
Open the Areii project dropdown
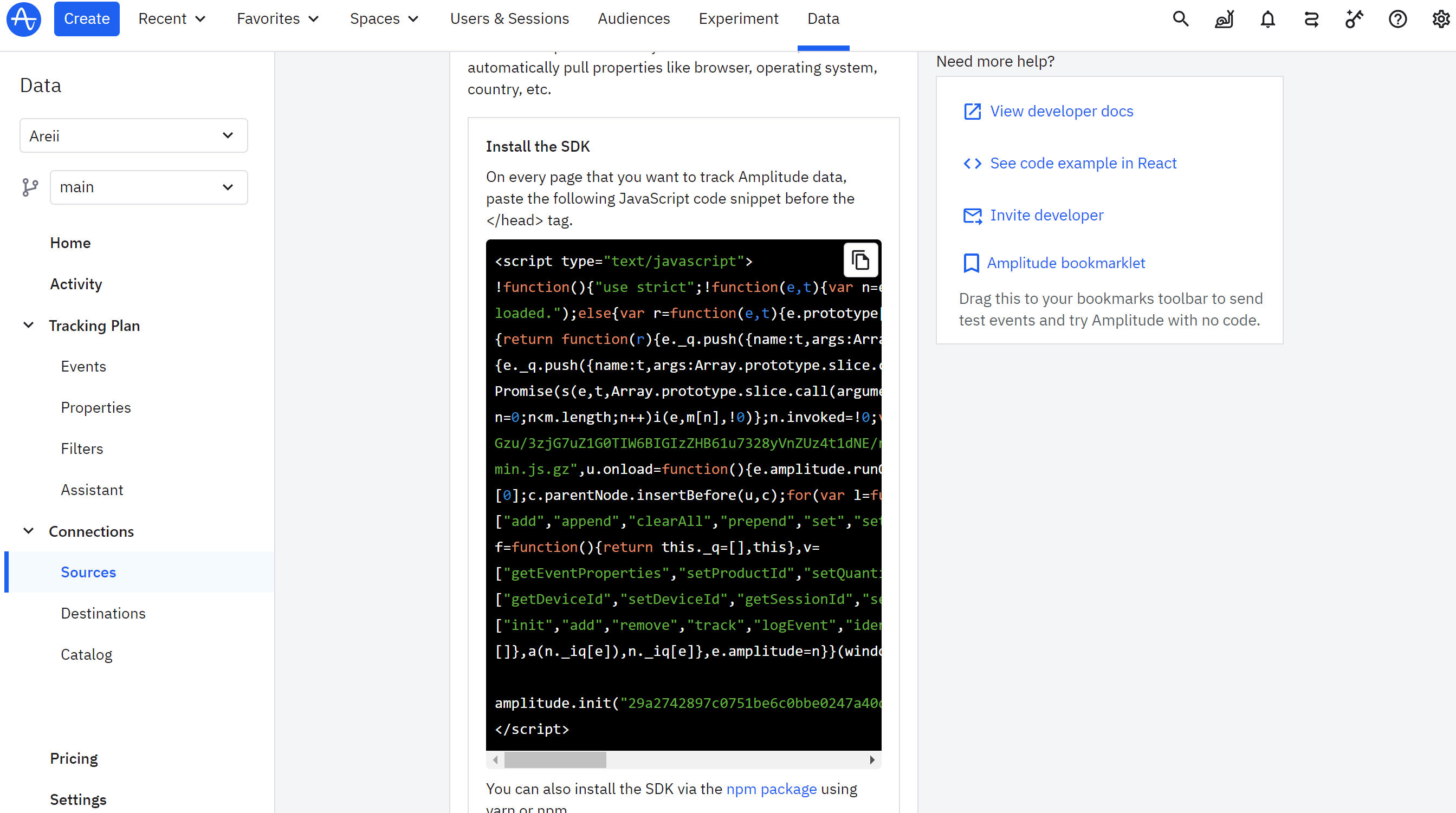point(133,135)
